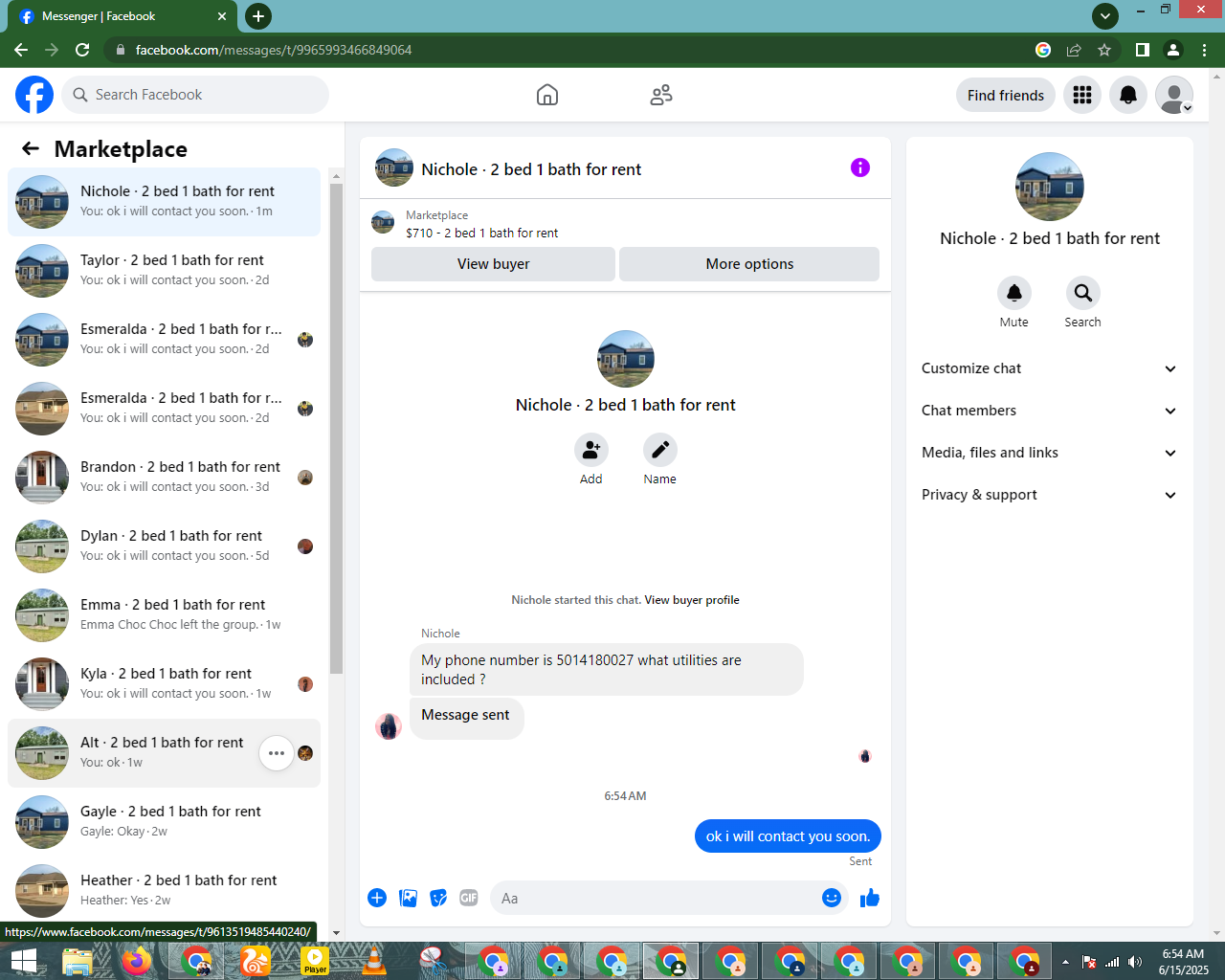Viewport: 1225px width, 980px height.
Task: Open the browser three-dot menu
Action: tap(1205, 50)
